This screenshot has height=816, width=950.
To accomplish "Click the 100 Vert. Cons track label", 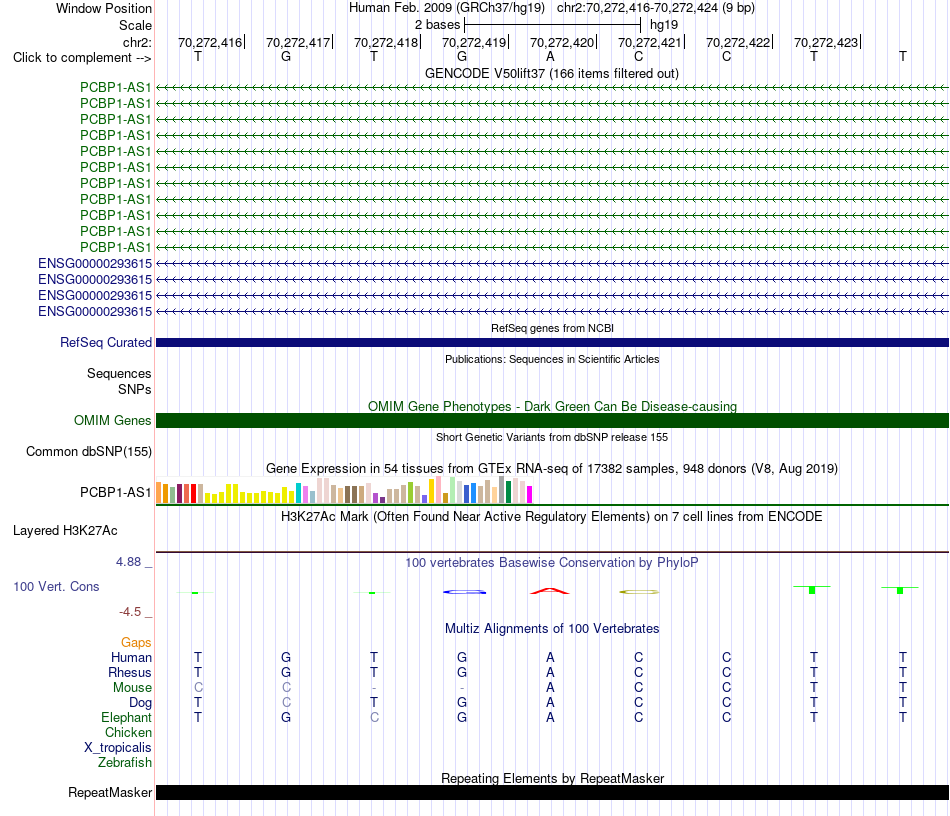I will tap(56, 586).
